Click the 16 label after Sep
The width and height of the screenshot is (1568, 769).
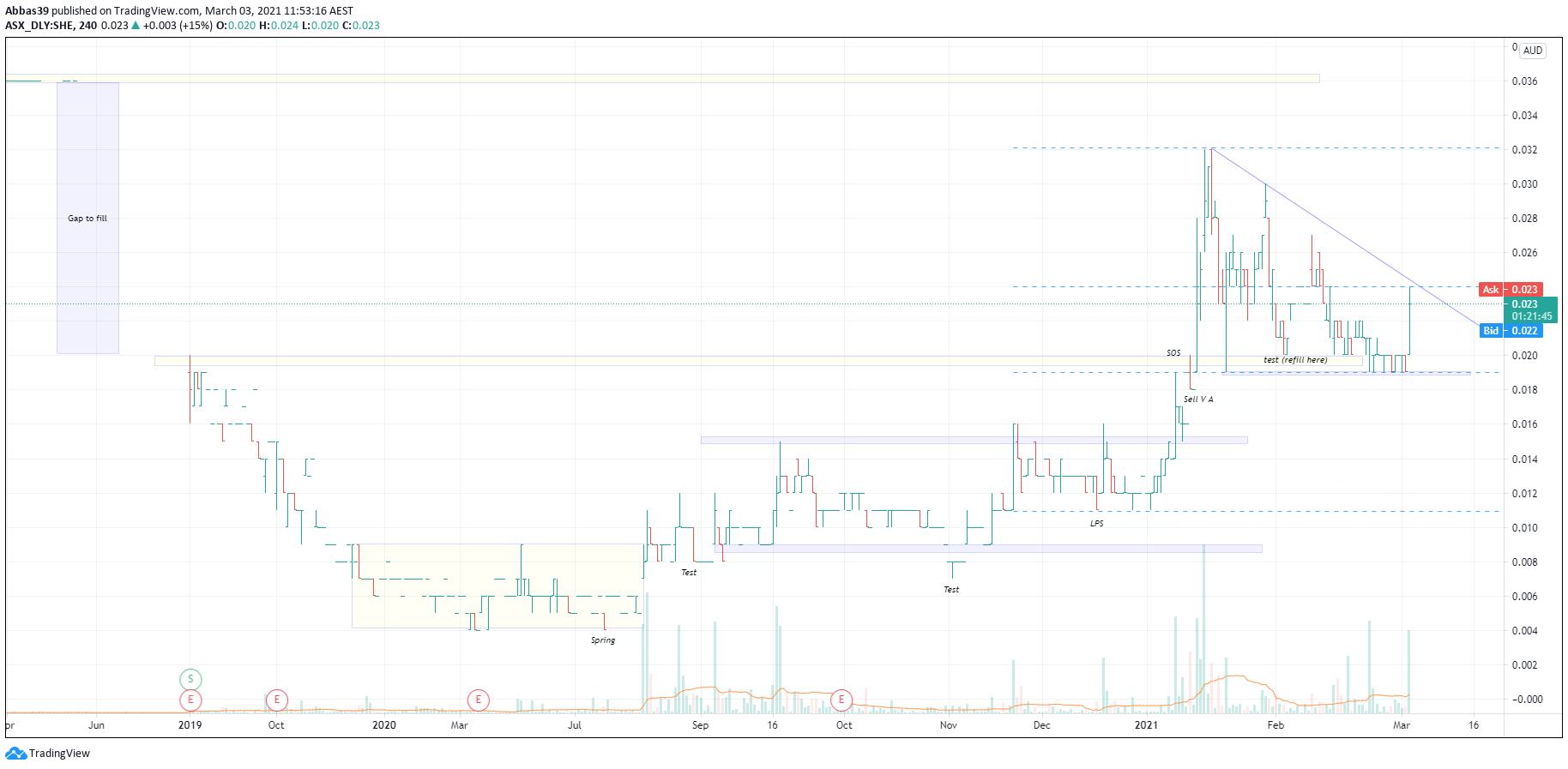pos(773,725)
